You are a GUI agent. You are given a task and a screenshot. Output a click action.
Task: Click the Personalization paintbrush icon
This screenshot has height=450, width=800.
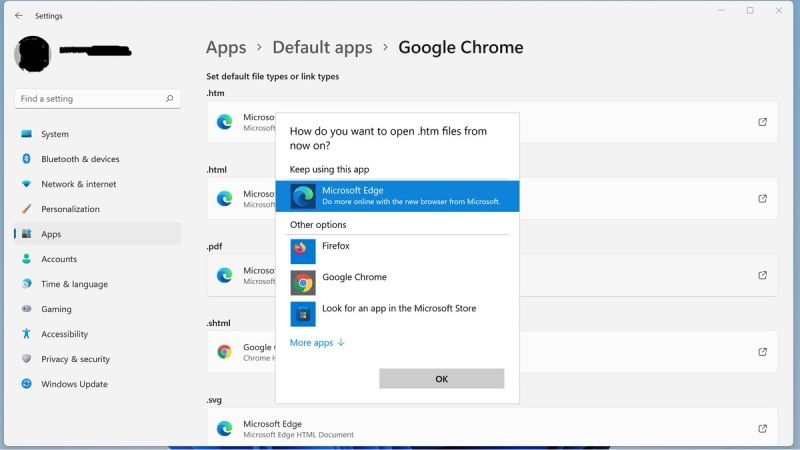click(27, 209)
